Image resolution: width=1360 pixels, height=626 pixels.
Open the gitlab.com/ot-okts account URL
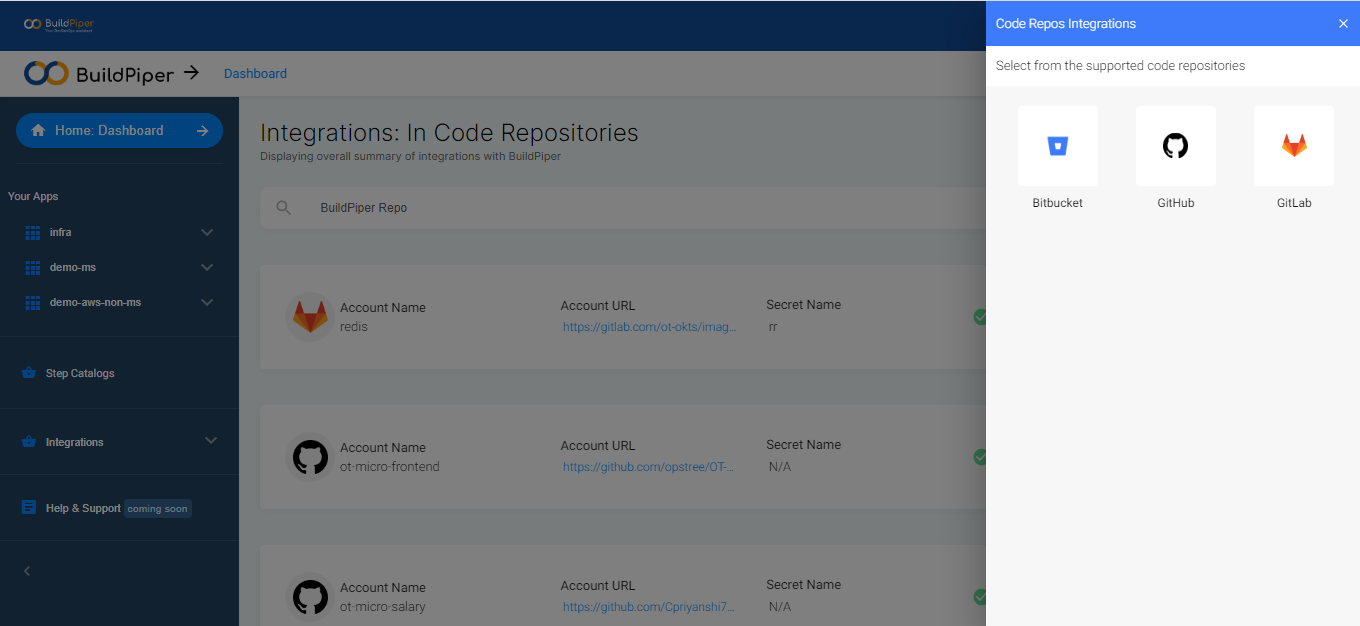pos(649,327)
